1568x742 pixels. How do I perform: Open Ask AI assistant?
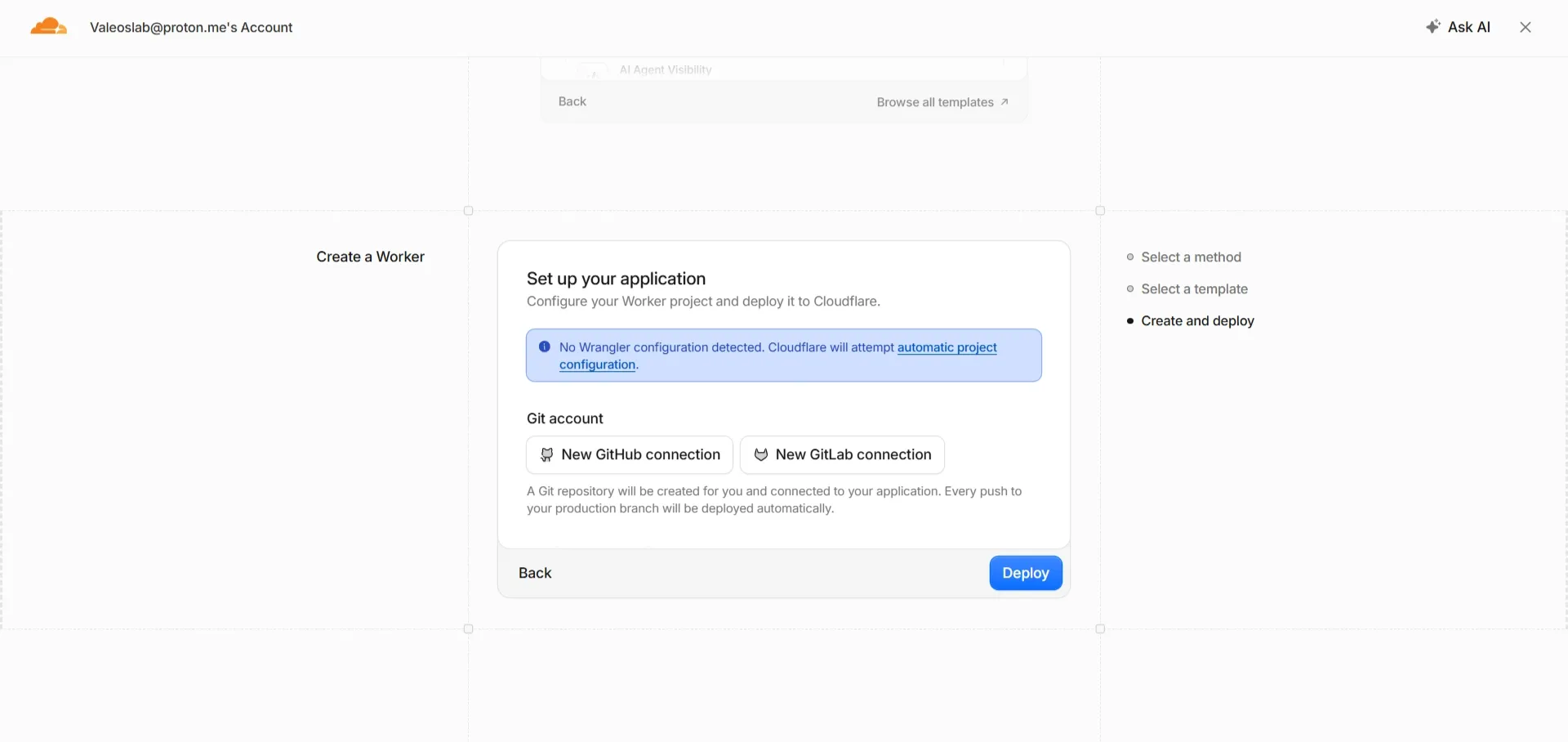click(1458, 27)
